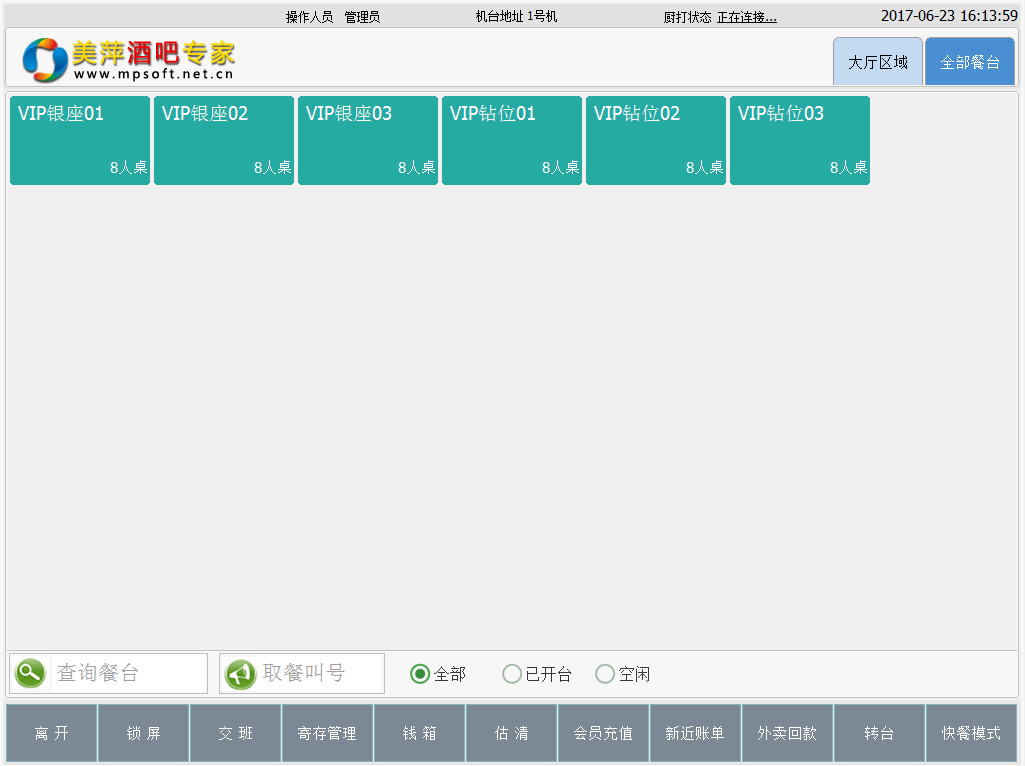1025x766 pixels.
Task: Select the 全部 radio button
Action: (x=420, y=674)
